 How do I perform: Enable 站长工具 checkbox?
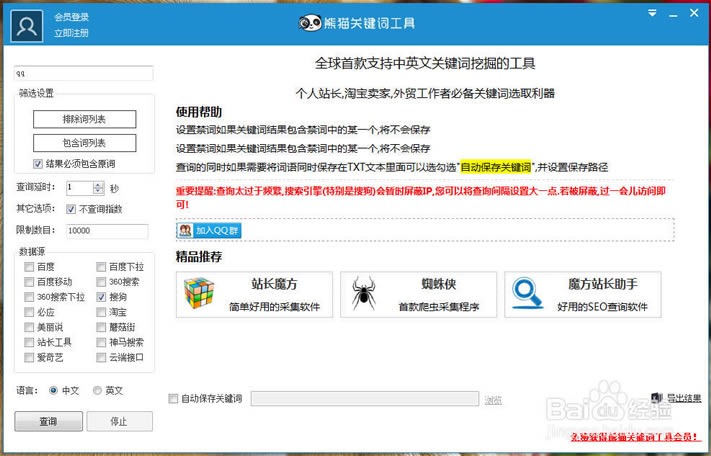tap(29, 342)
